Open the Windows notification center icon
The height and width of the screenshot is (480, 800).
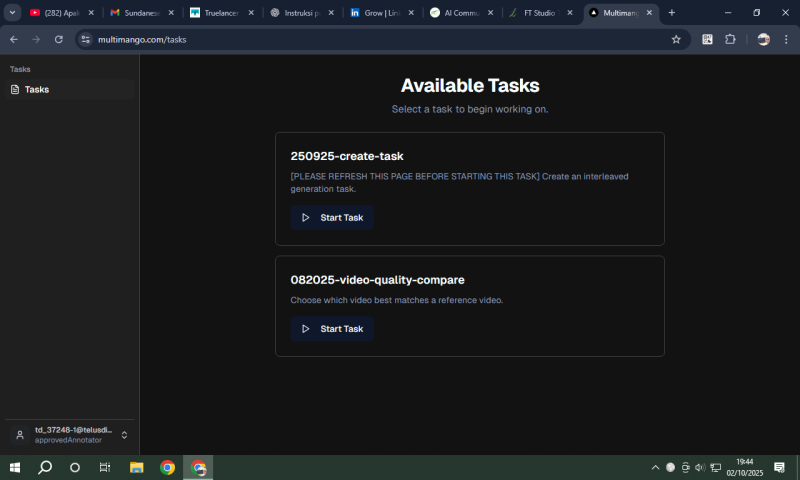point(779,467)
